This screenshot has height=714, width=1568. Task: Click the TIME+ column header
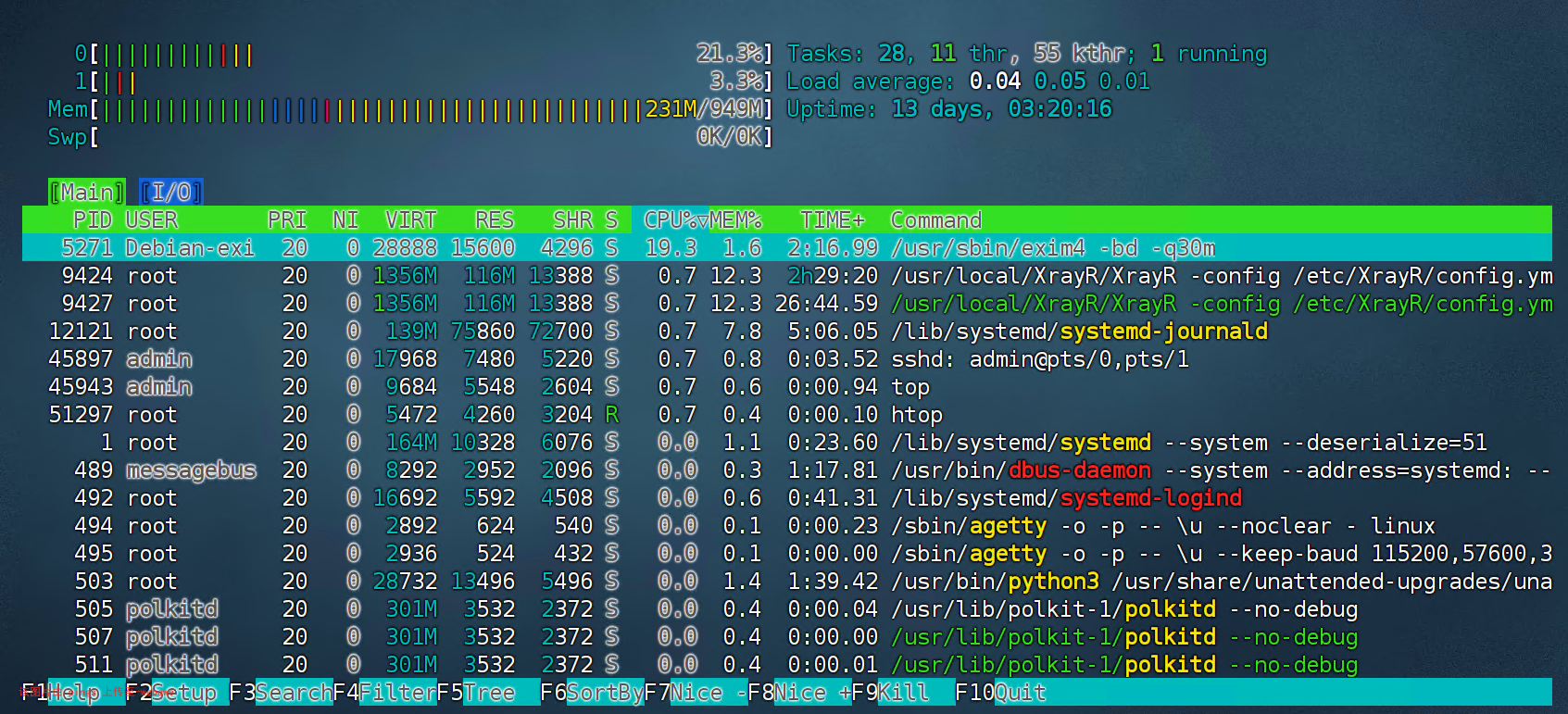[x=832, y=220]
